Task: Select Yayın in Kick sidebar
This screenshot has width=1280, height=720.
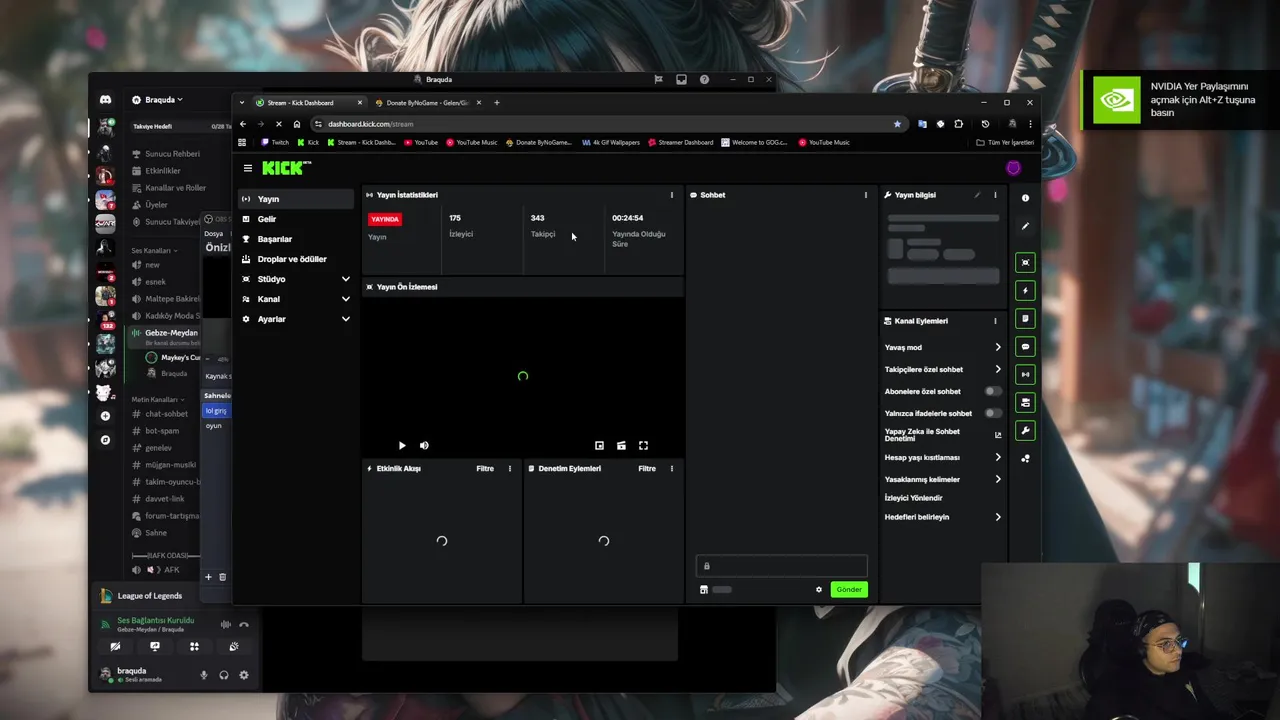Action: click(x=295, y=199)
